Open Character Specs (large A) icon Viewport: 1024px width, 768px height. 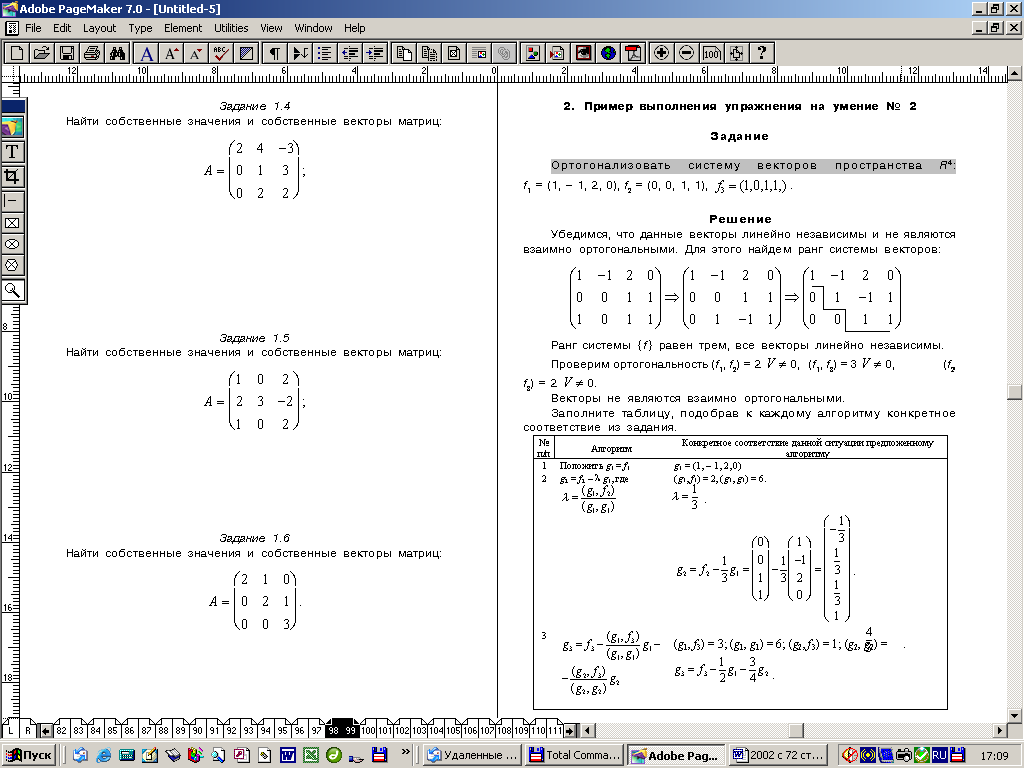coord(147,53)
